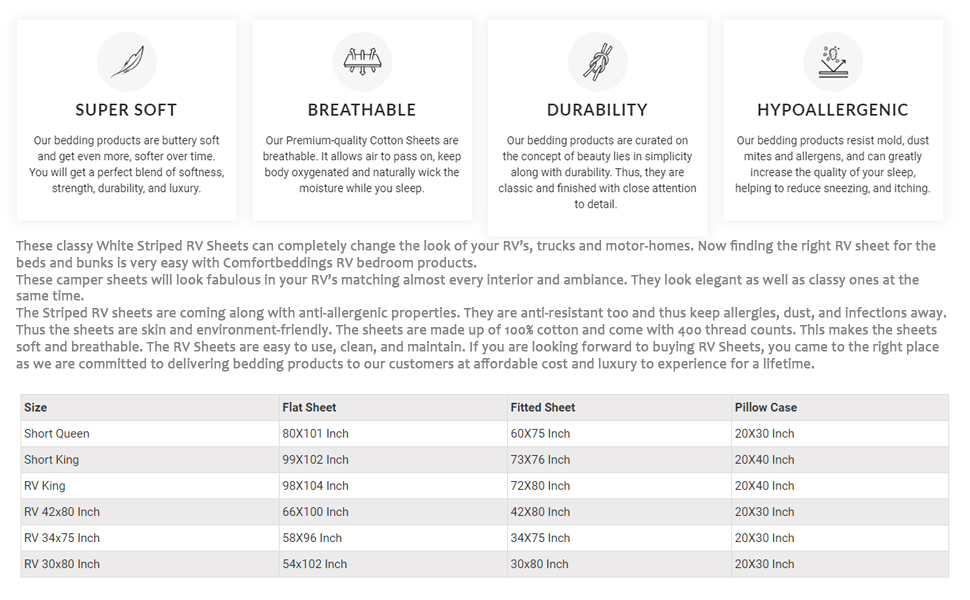Click the airflow icon above Breathable
This screenshot has height=600, width=970.
tap(361, 62)
